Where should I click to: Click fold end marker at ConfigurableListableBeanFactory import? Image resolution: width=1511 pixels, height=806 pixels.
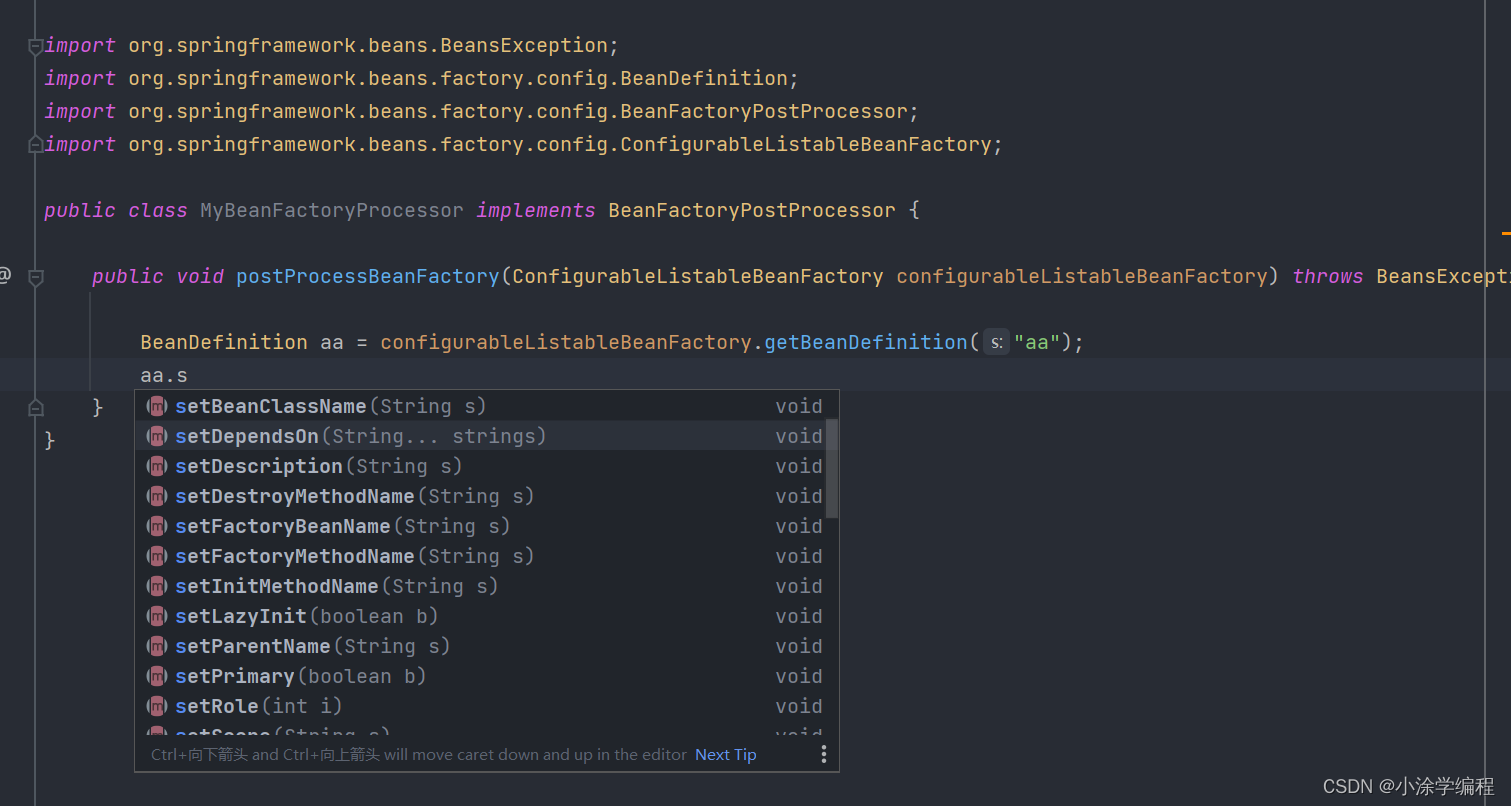pos(36,145)
